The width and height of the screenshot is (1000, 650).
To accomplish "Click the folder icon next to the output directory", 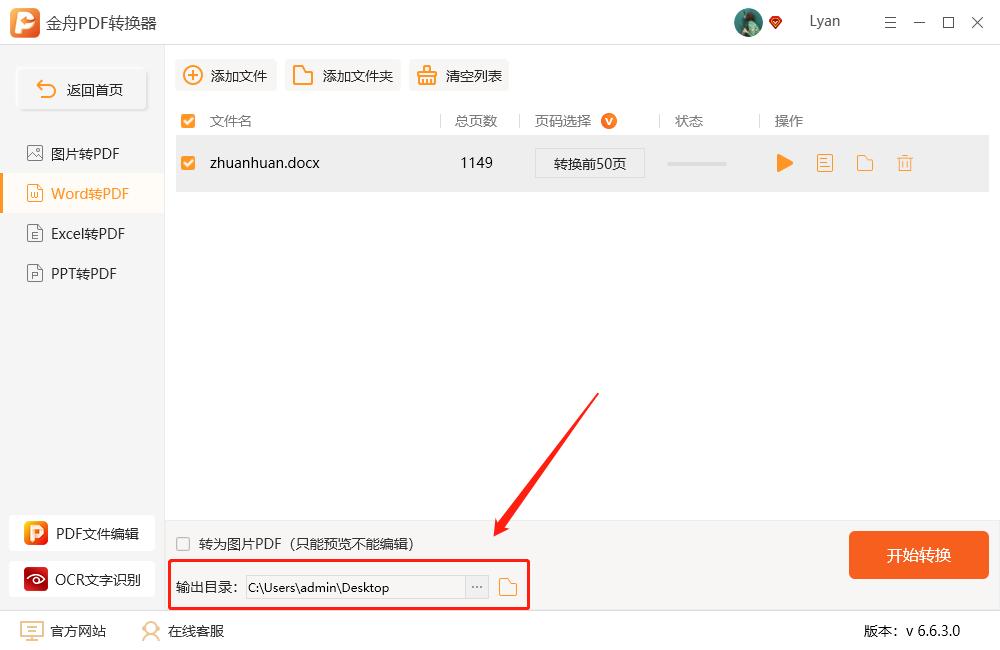I will [x=506, y=587].
